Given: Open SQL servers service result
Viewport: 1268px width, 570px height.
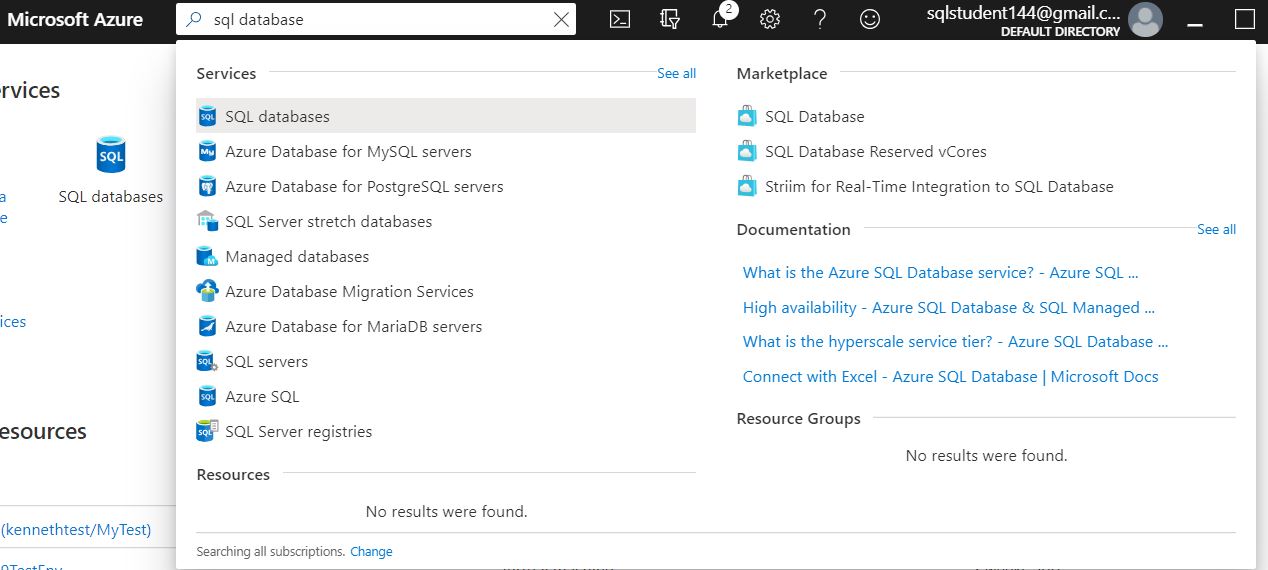Looking at the screenshot, I should 266,362.
